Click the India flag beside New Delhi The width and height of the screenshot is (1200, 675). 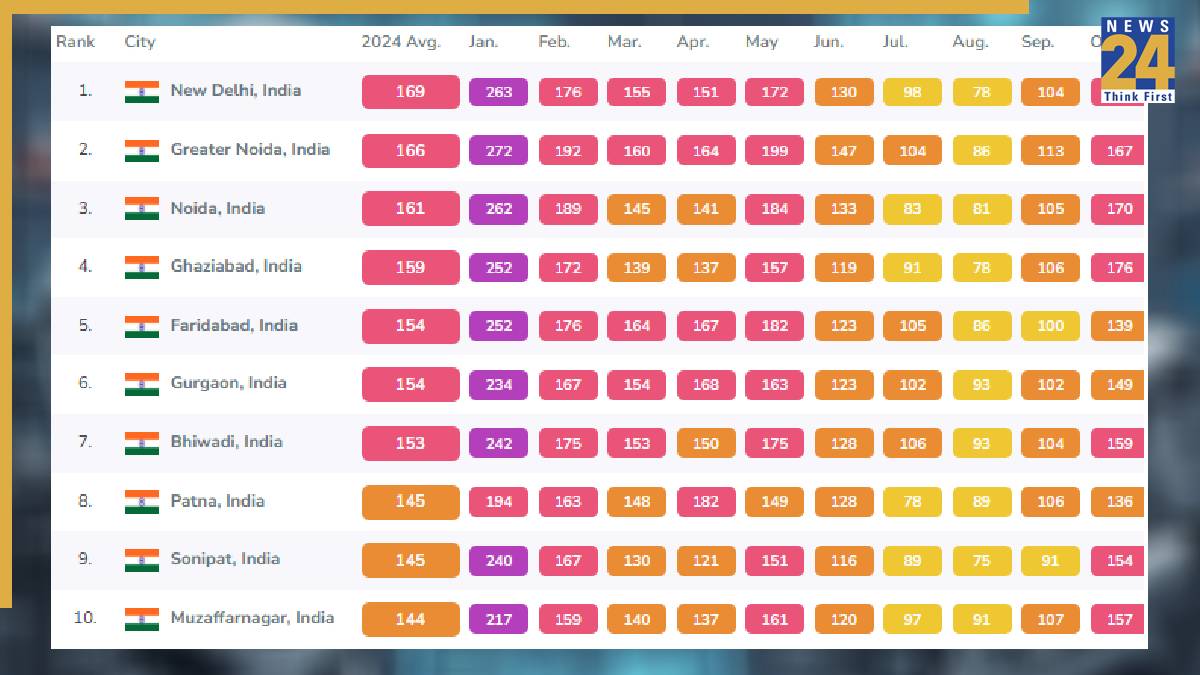click(x=142, y=91)
